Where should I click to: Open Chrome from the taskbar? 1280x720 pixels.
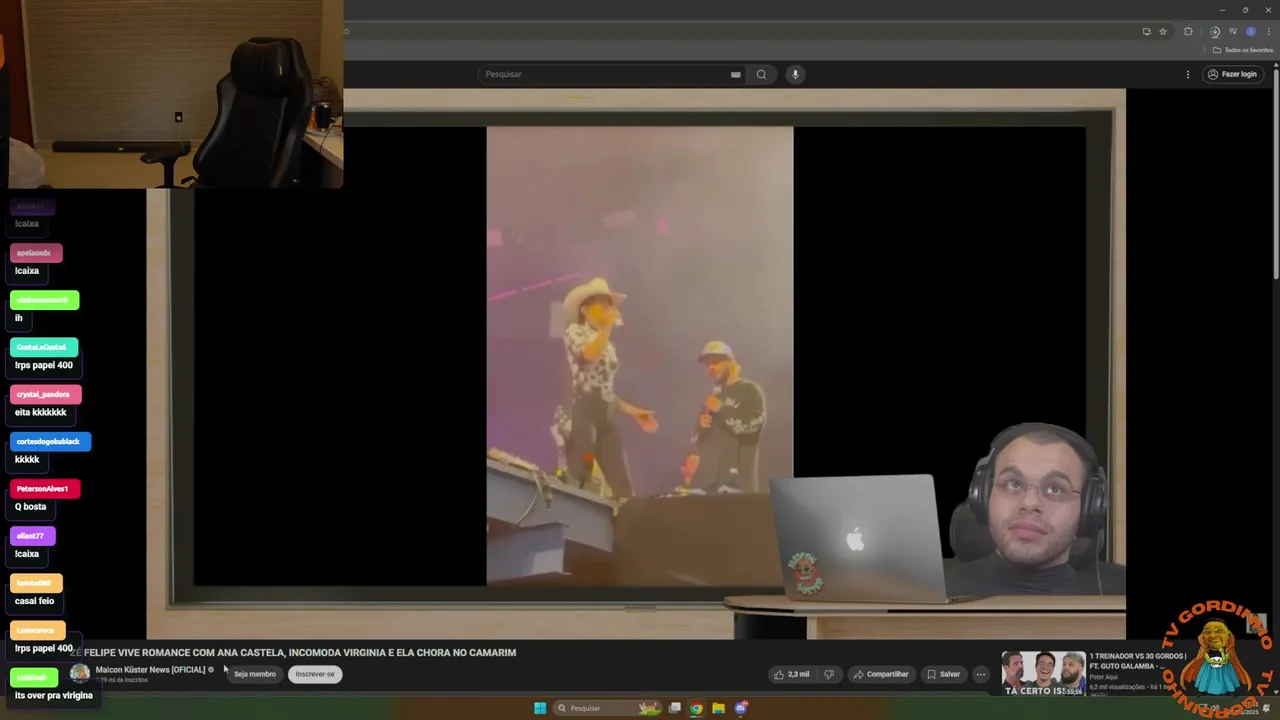pyautogui.click(x=696, y=708)
